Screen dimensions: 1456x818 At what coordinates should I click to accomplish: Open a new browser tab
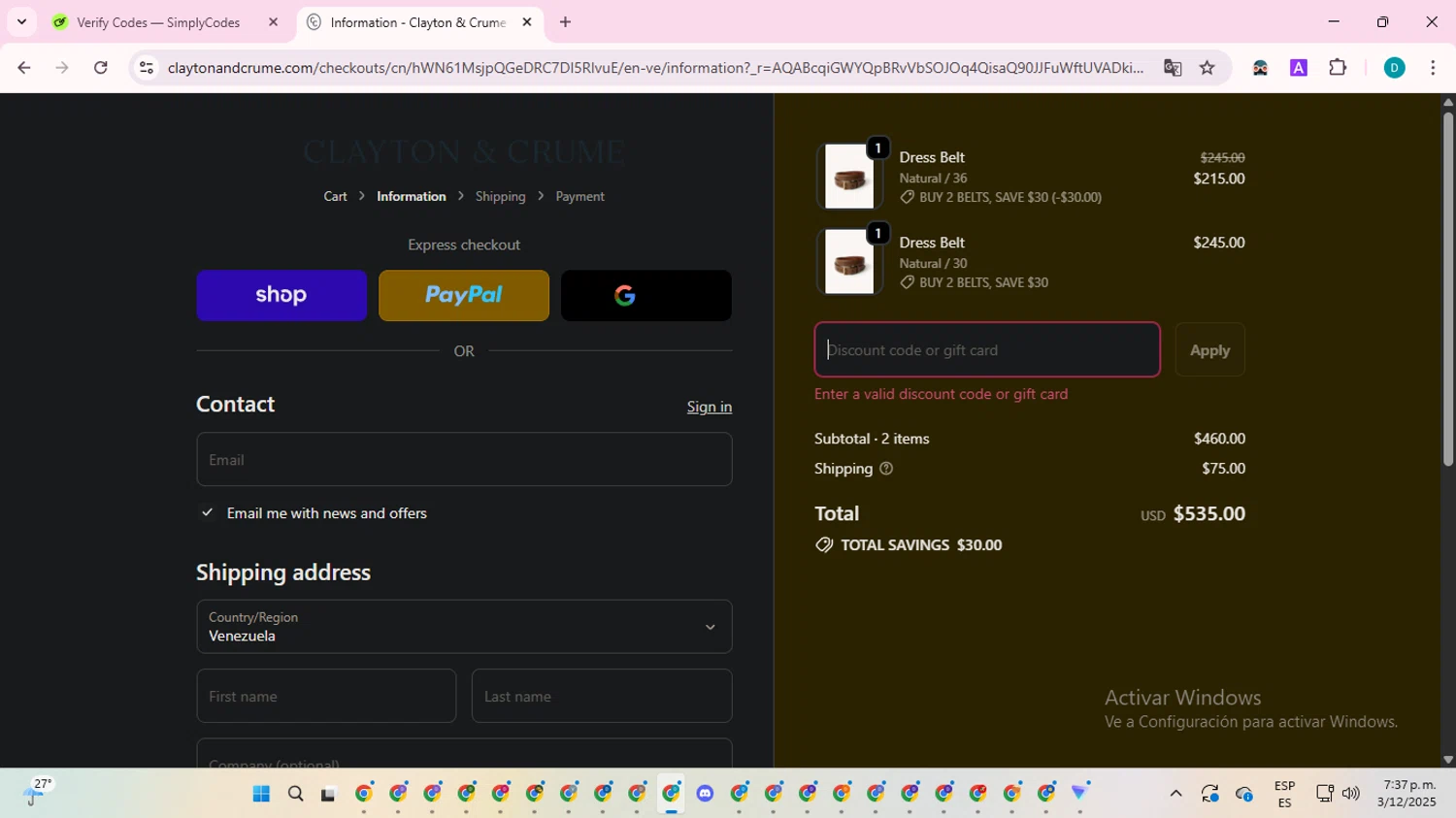(x=565, y=22)
